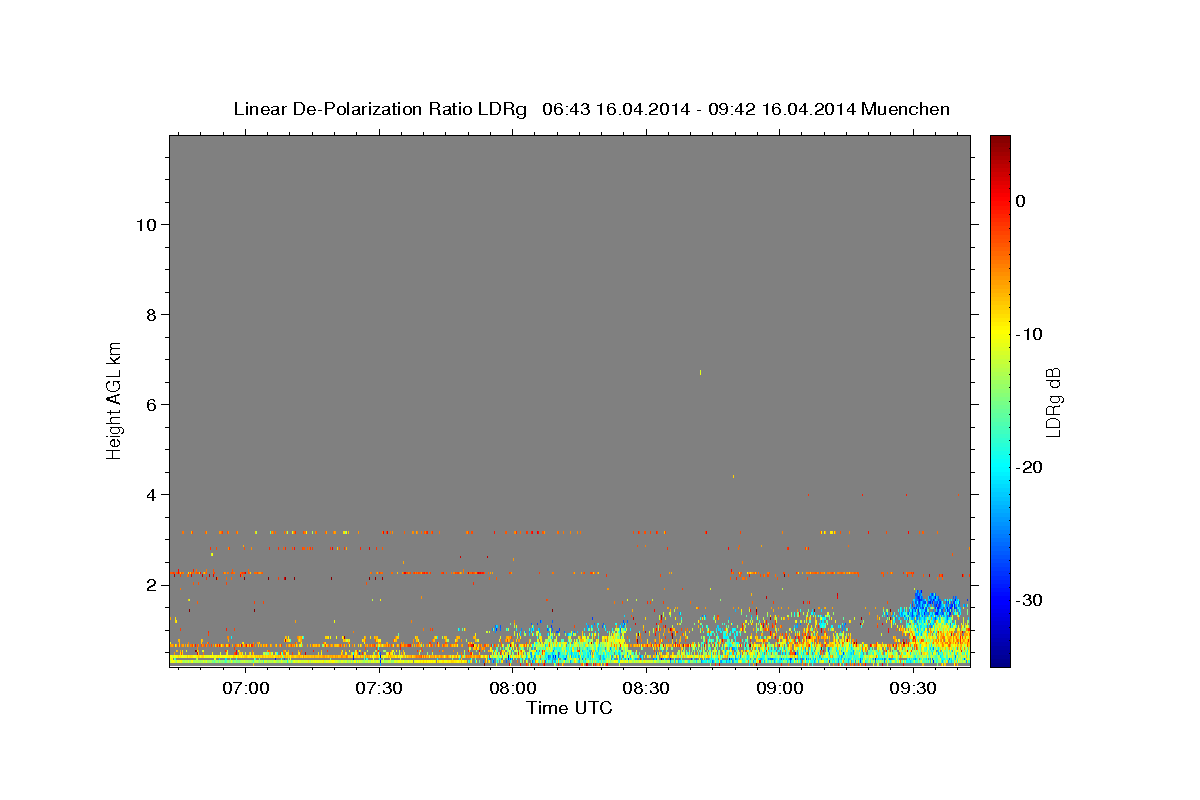Click the 09:00 time tick label

(x=780, y=688)
